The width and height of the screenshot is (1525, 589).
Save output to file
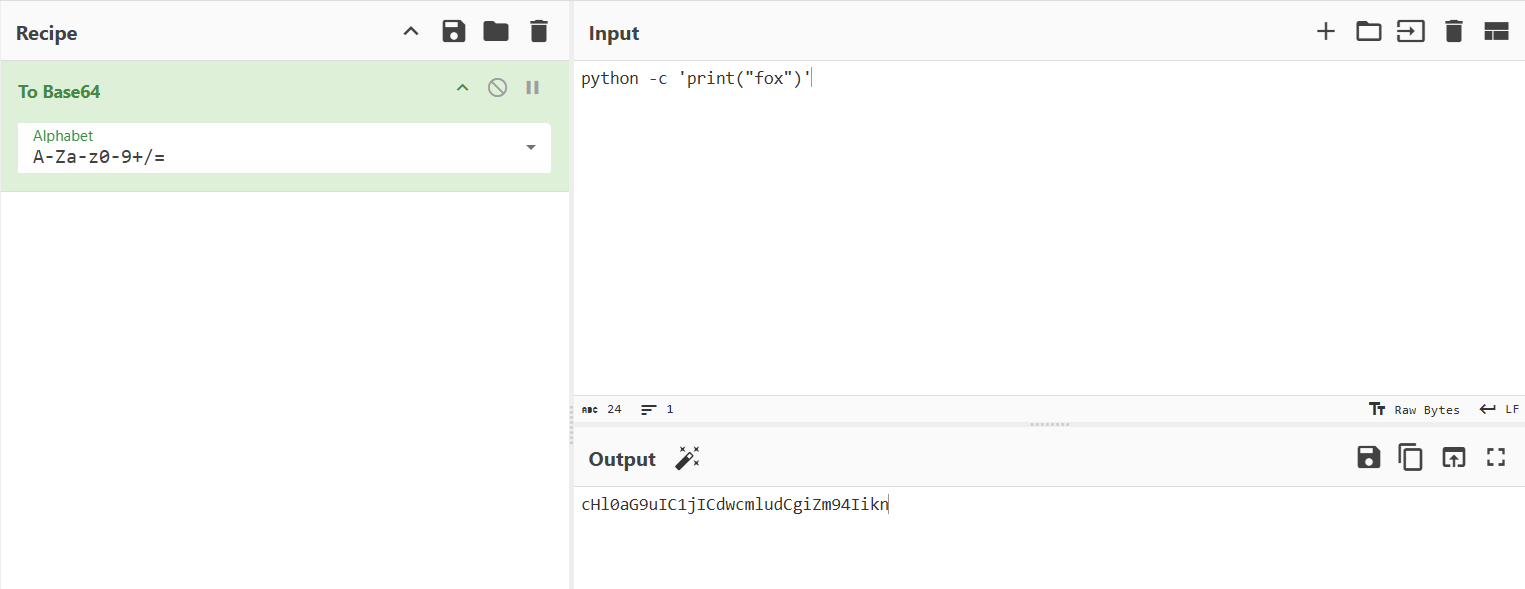[x=1368, y=458]
